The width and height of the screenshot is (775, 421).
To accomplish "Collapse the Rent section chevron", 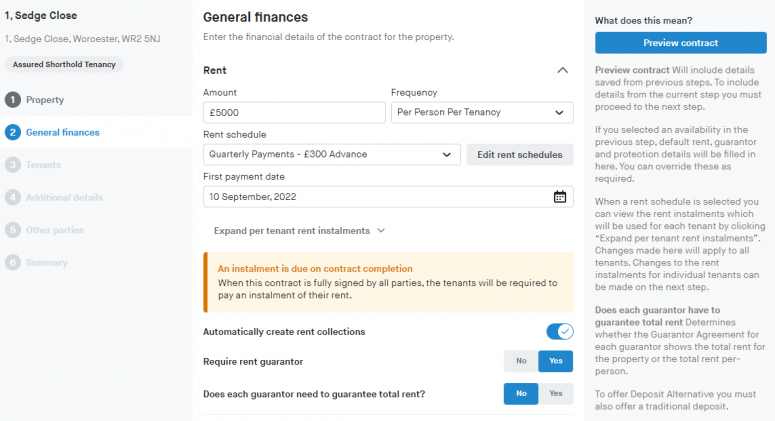I will 562,71.
